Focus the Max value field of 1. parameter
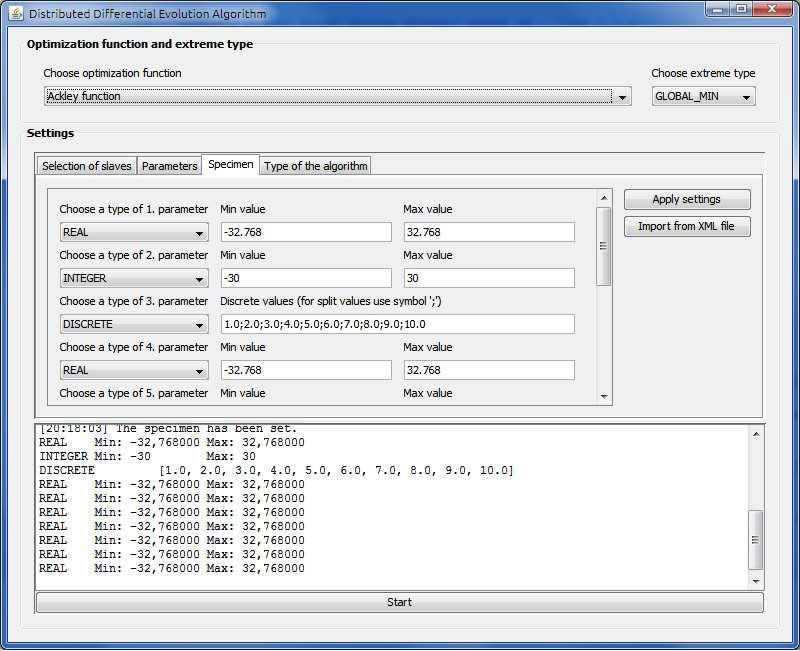Screen dimensions: 800x651 pyautogui.click(x=489, y=232)
